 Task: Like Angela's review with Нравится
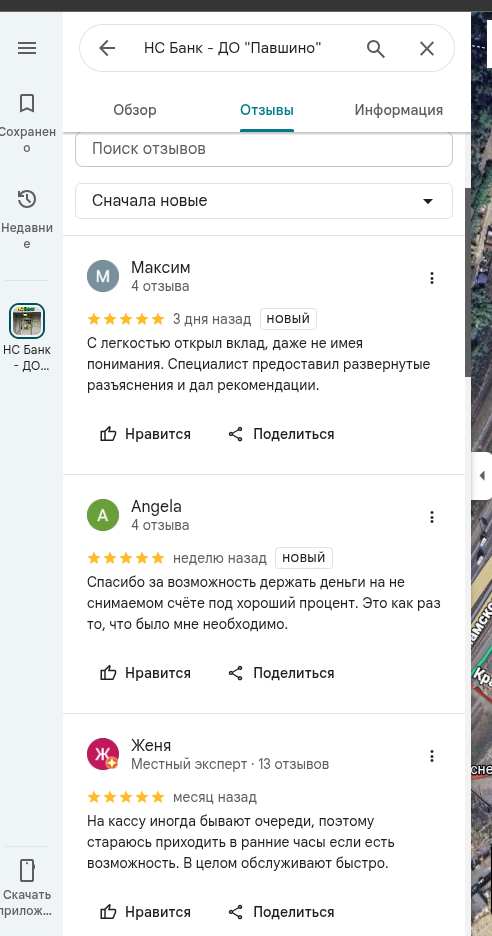(145, 673)
